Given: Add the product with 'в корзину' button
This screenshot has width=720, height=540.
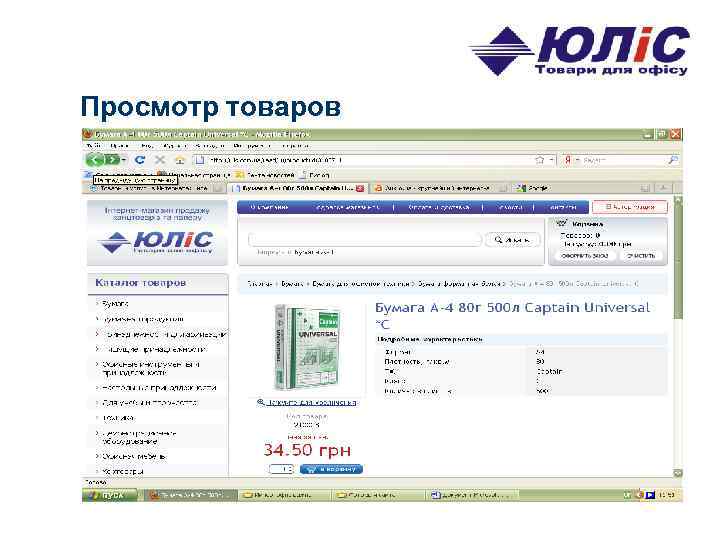Looking at the screenshot, I should [331, 469].
